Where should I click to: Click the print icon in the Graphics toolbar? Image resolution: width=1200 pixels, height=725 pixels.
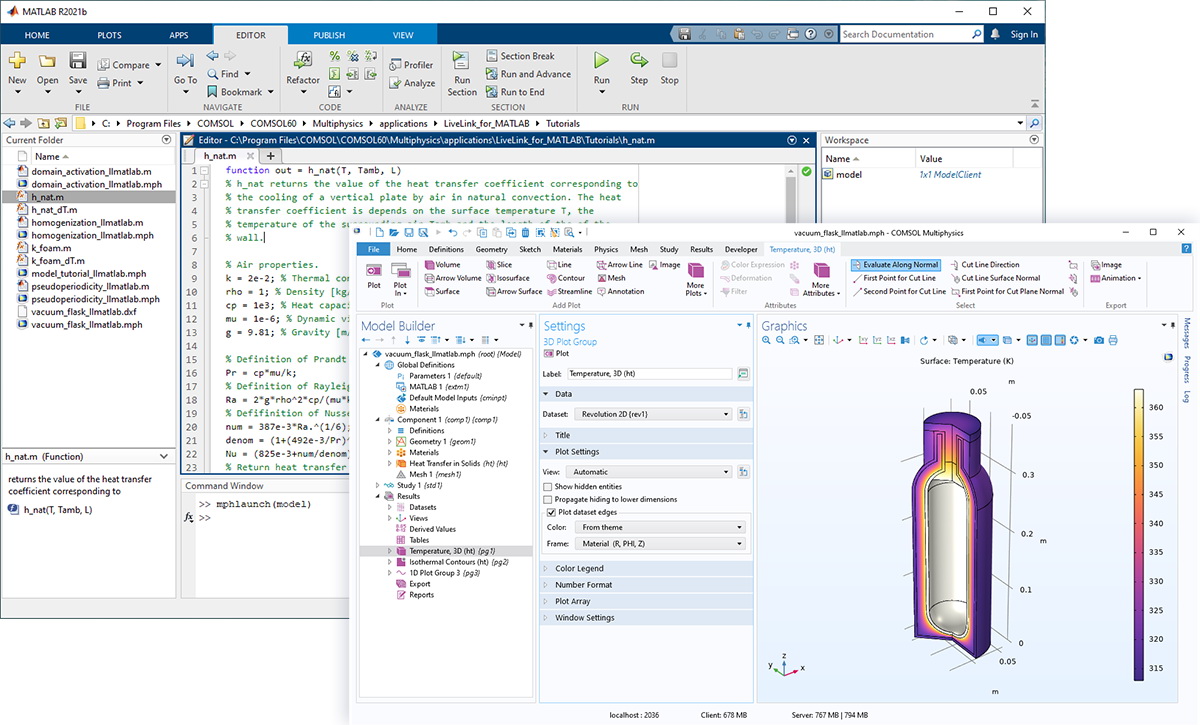point(1113,341)
